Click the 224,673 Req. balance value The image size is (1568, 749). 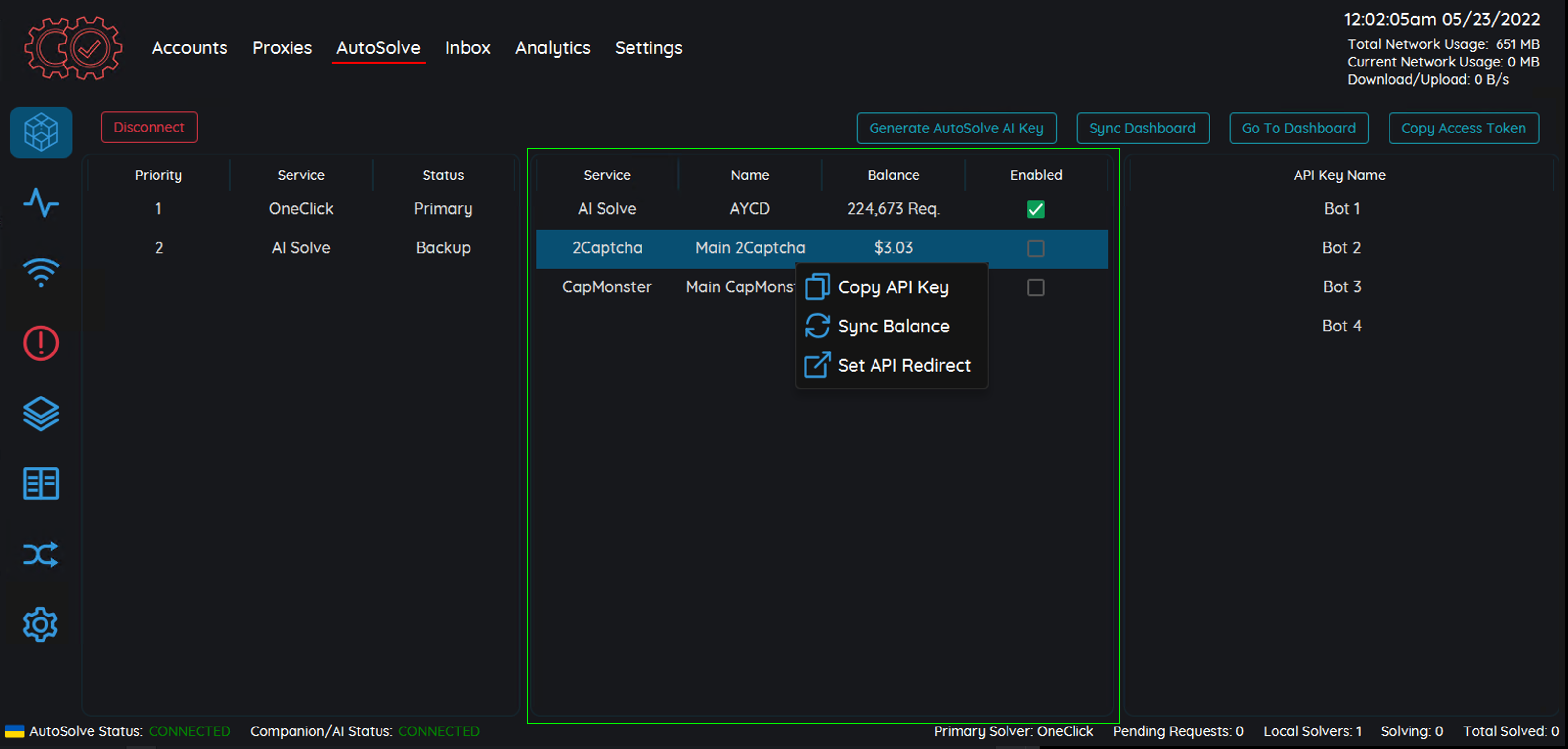pos(893,209)
